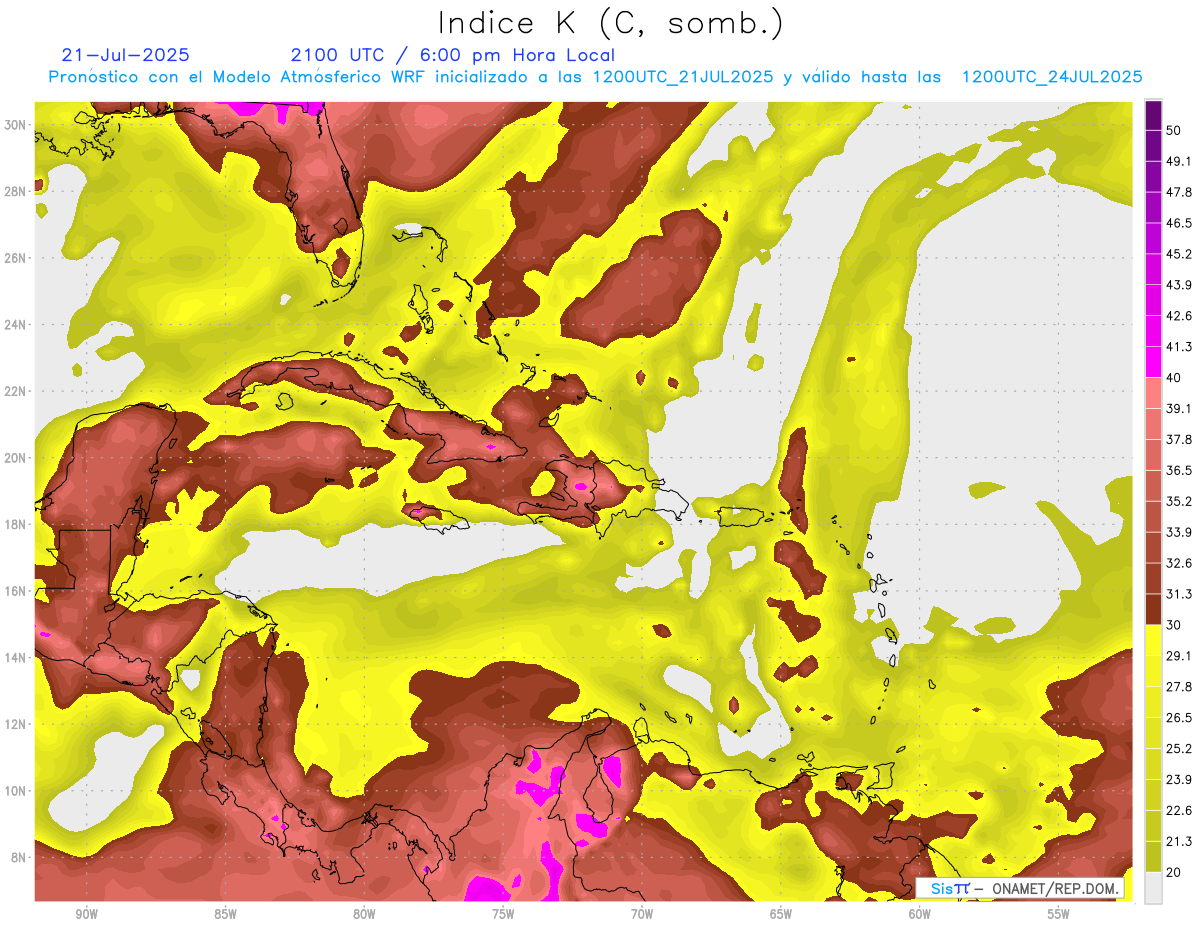
Task: Click the '37.8' colorbar value
Action: (1179, 440)
